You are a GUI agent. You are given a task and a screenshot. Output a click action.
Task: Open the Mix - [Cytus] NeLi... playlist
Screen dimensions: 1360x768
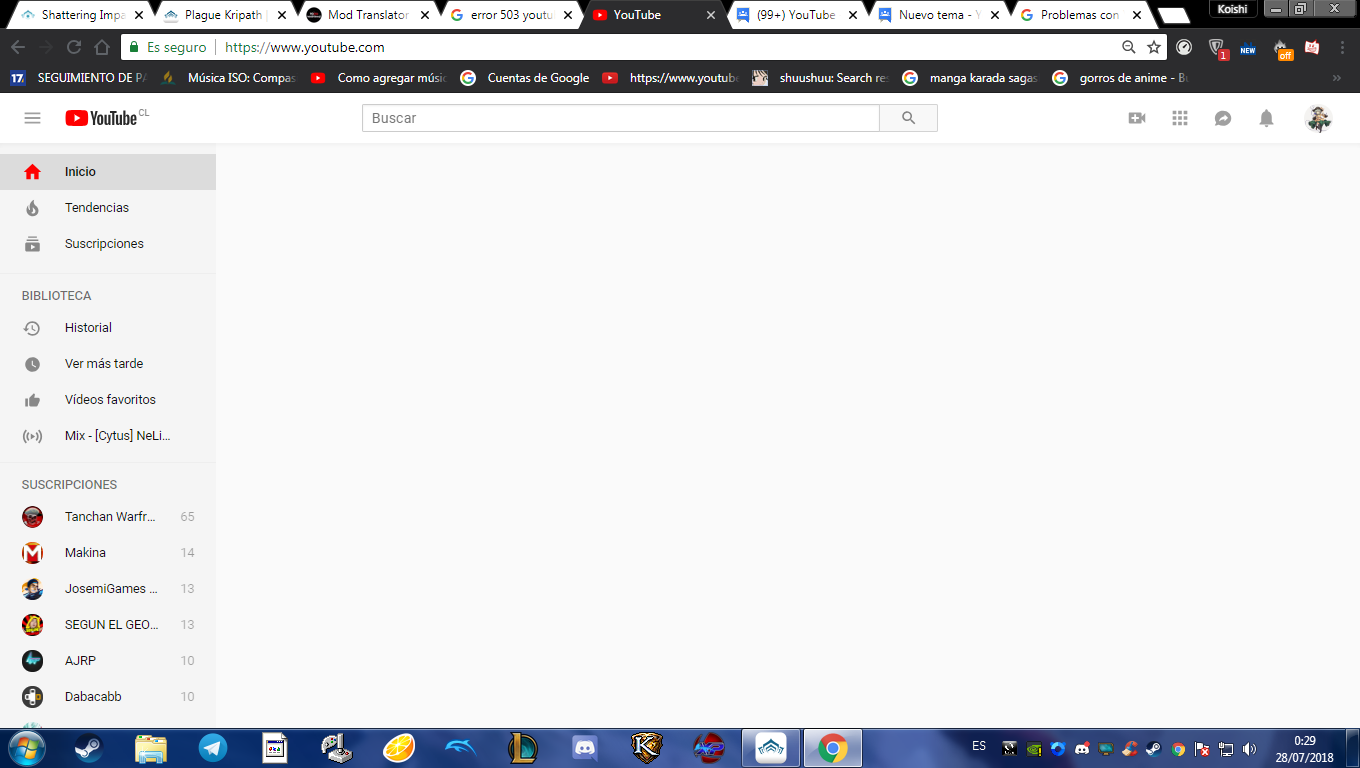pyautogui.click(x=108, y=436)
